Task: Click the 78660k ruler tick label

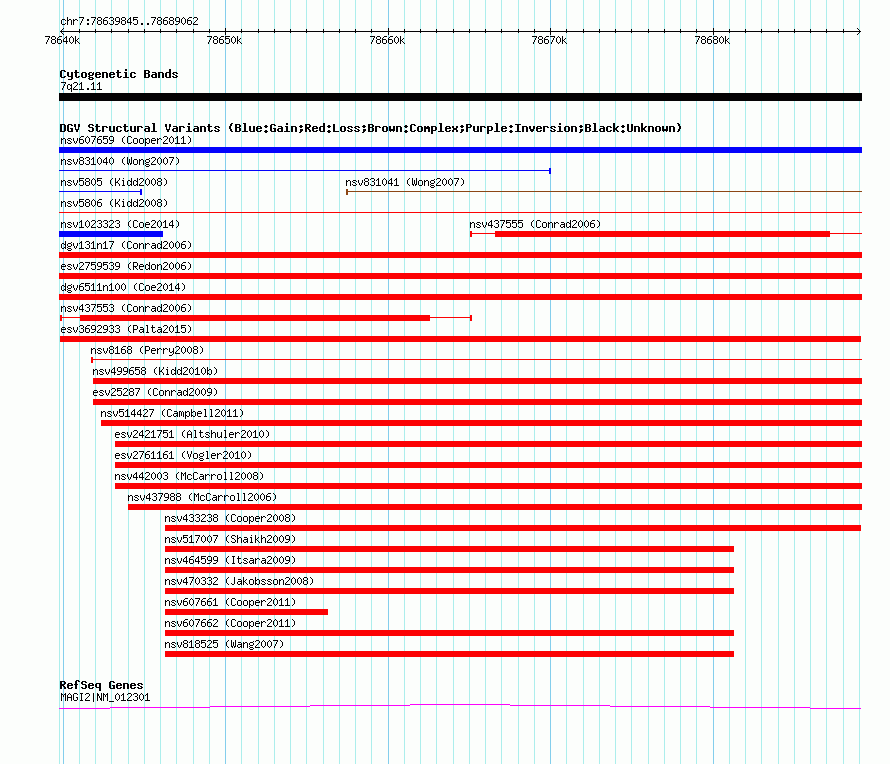Action: pos(387,40)
